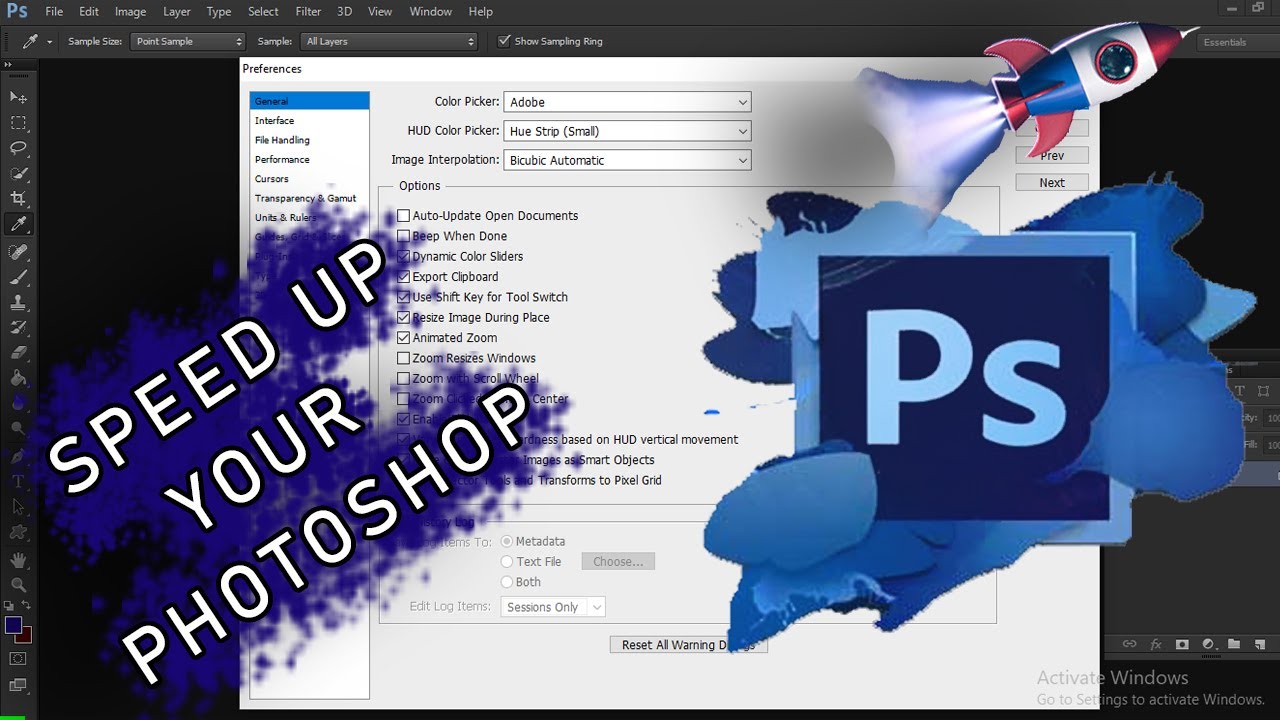Select the Lasso tool
Viewport: 1280px width, 720px height.
[18, 148]
